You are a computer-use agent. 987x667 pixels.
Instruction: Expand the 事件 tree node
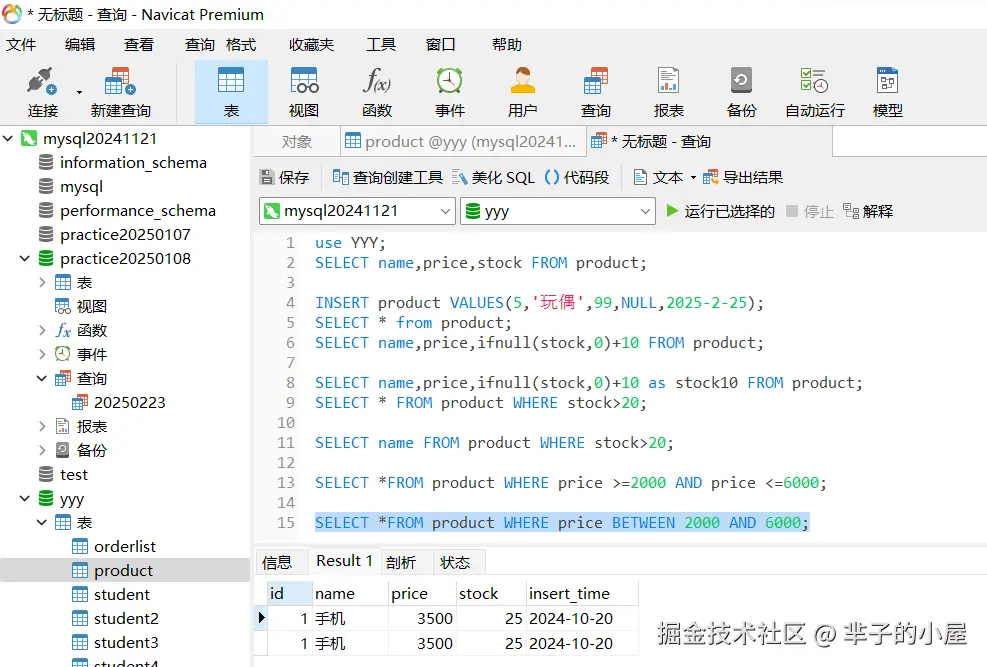tap(42, 354)
